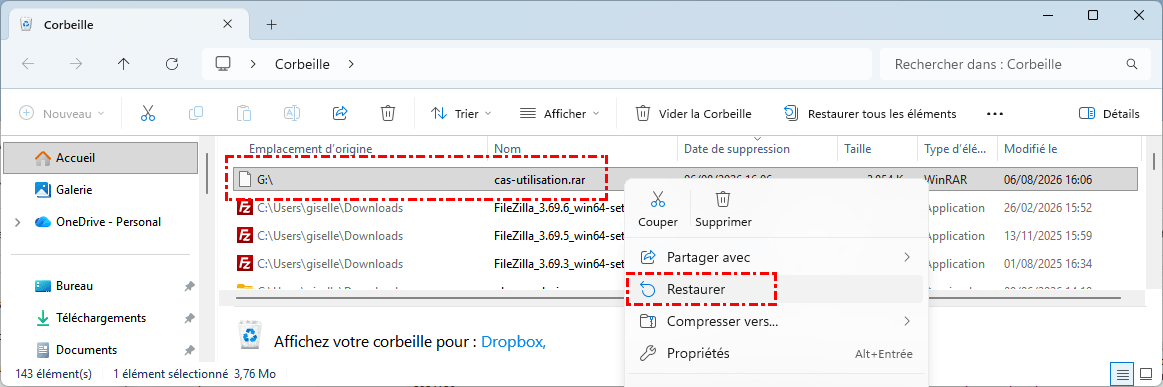Expand the OneDrive - Personal tree node

(x=17, y=222)
